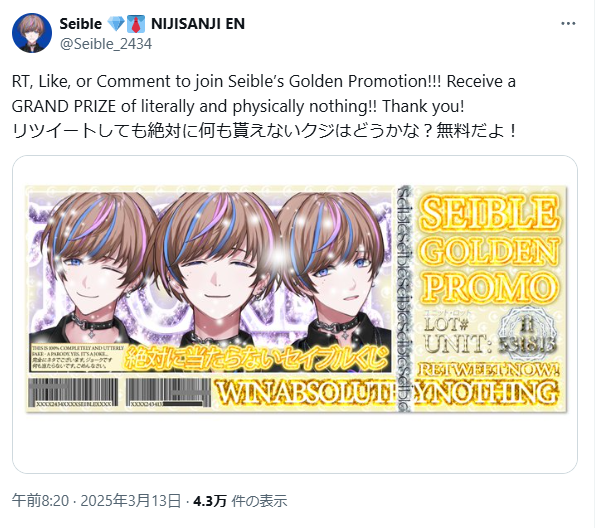This screenshot has width=595, height=528.
Task: Click the WIN ABSOLUTELY NOTHING banner on image
Action: point(387,392)
